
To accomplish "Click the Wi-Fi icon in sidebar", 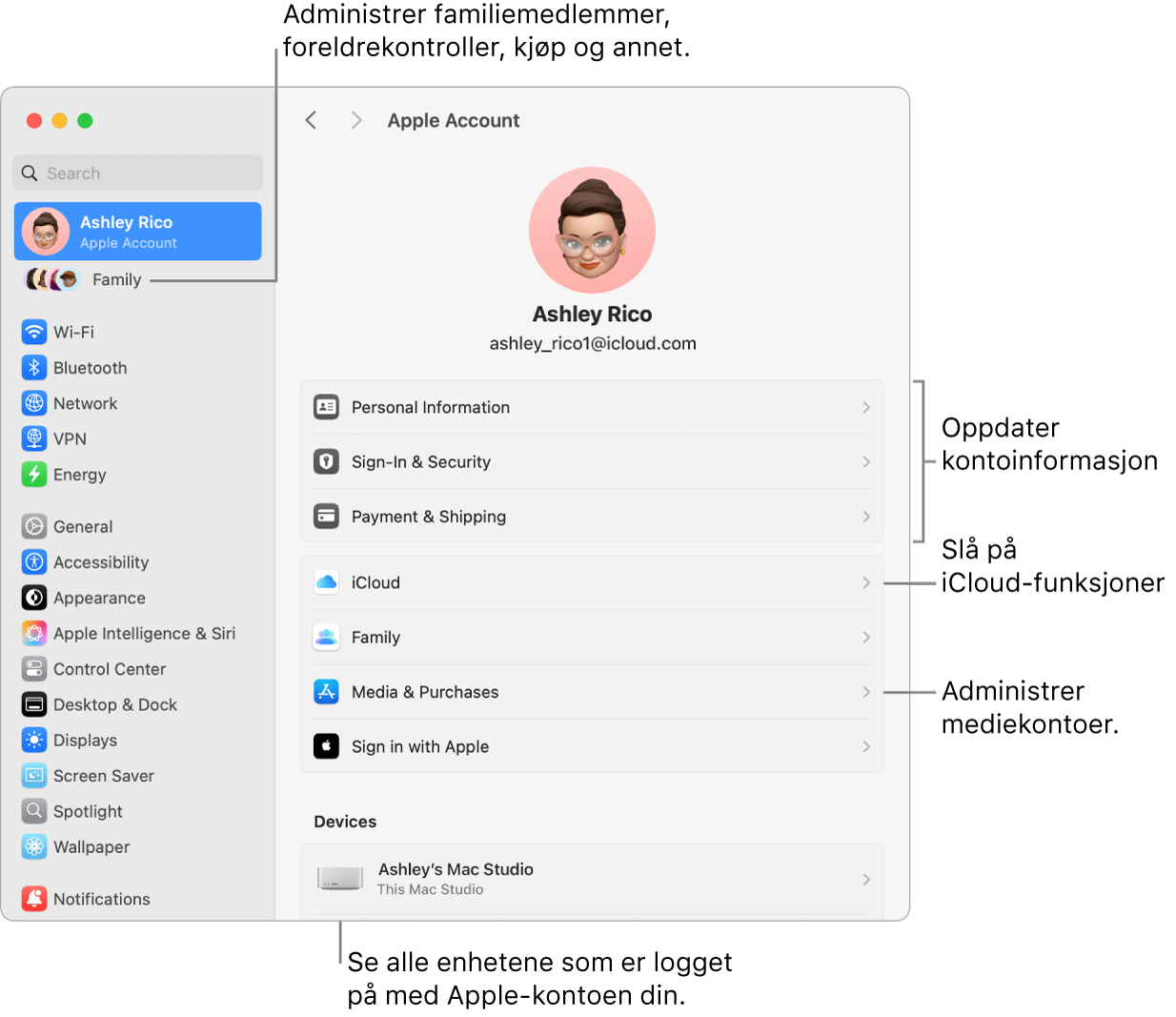I will [34, 332].
